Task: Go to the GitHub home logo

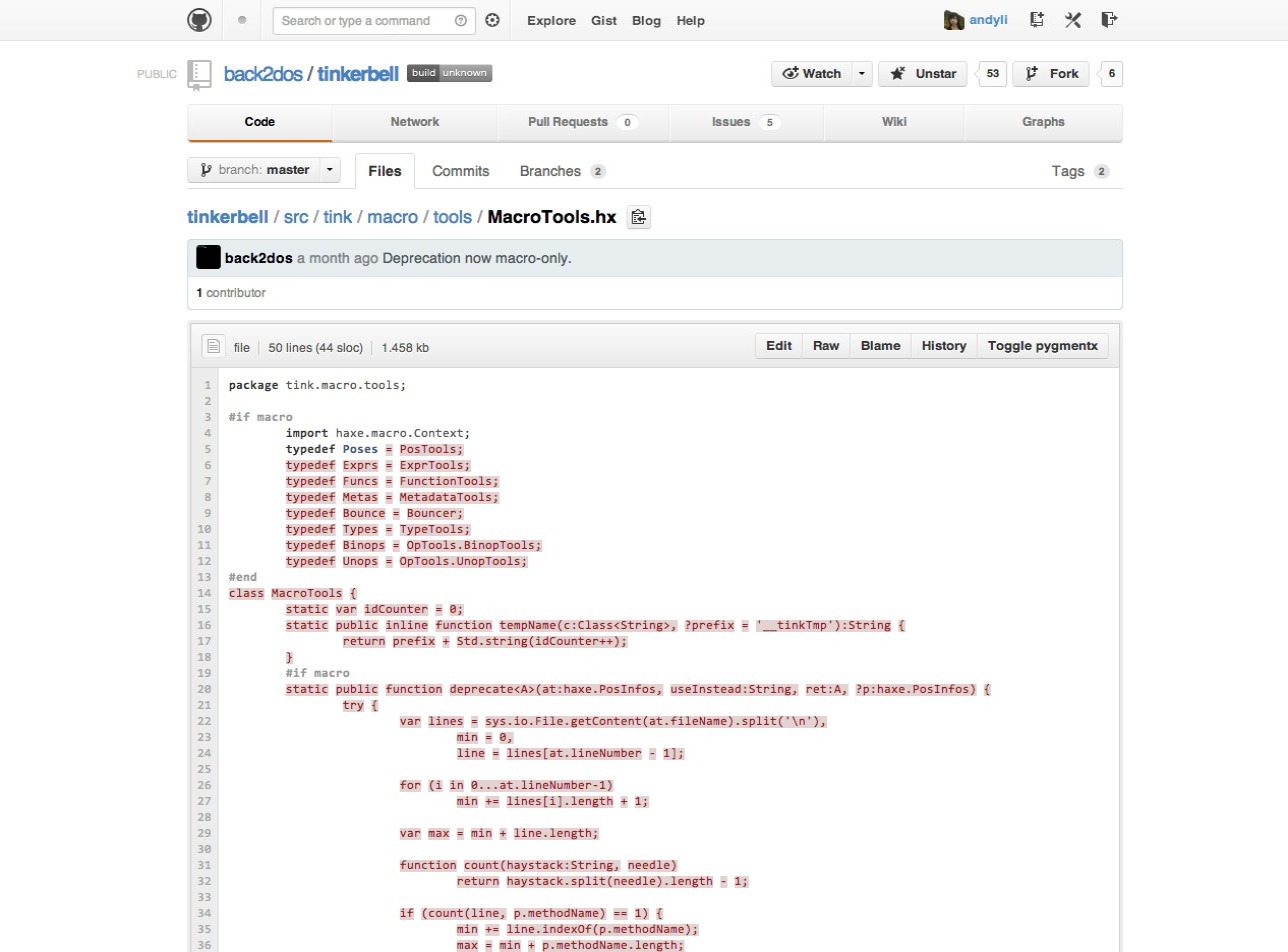Action: 199,20
